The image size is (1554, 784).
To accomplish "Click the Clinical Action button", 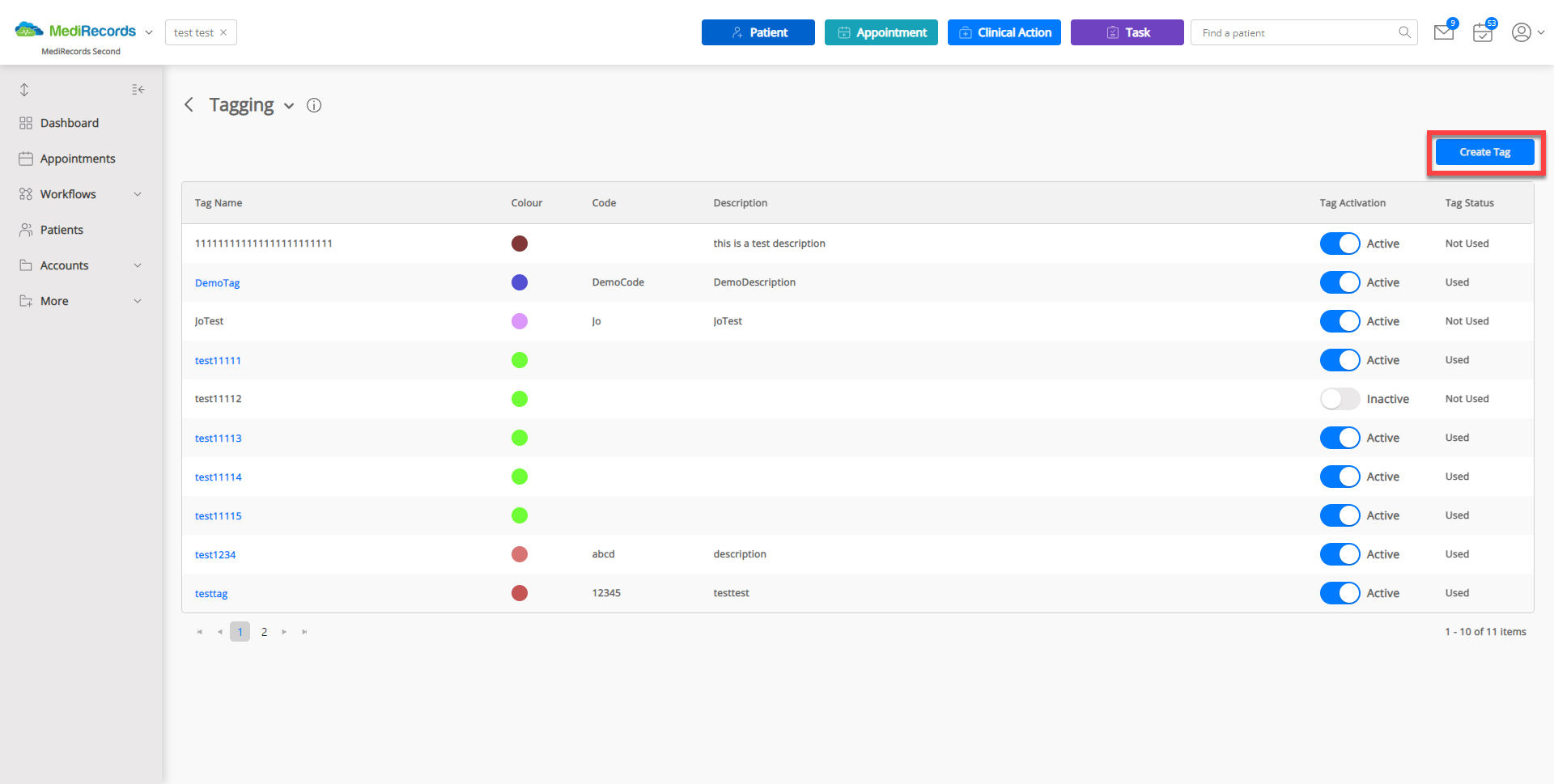I will tap(1004, 32).
